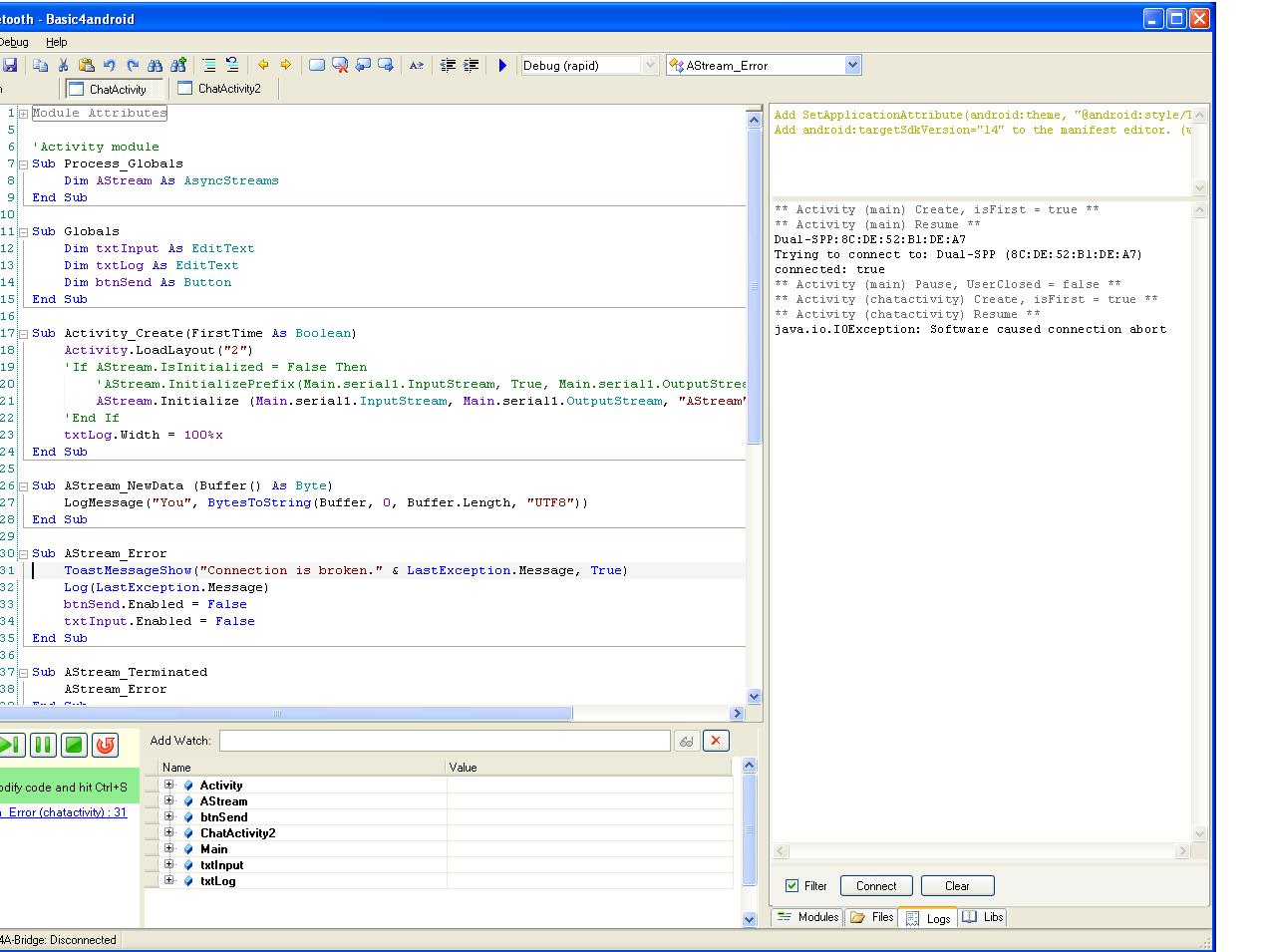The width and height of the screenshot is (1267, 952).
Task: Click the Value column header in watch list
Action: (x=589, y=767)
